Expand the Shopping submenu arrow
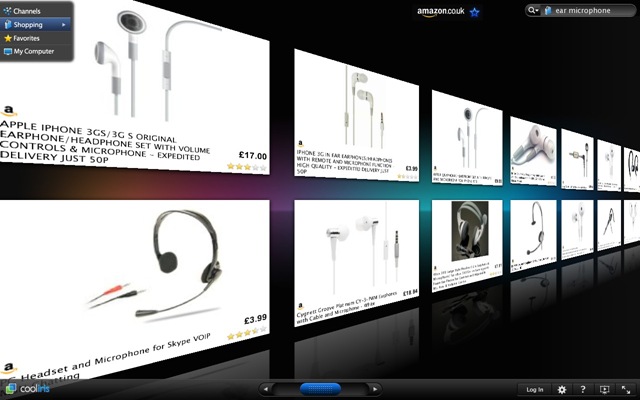640x400 pixels. point(64,25)
